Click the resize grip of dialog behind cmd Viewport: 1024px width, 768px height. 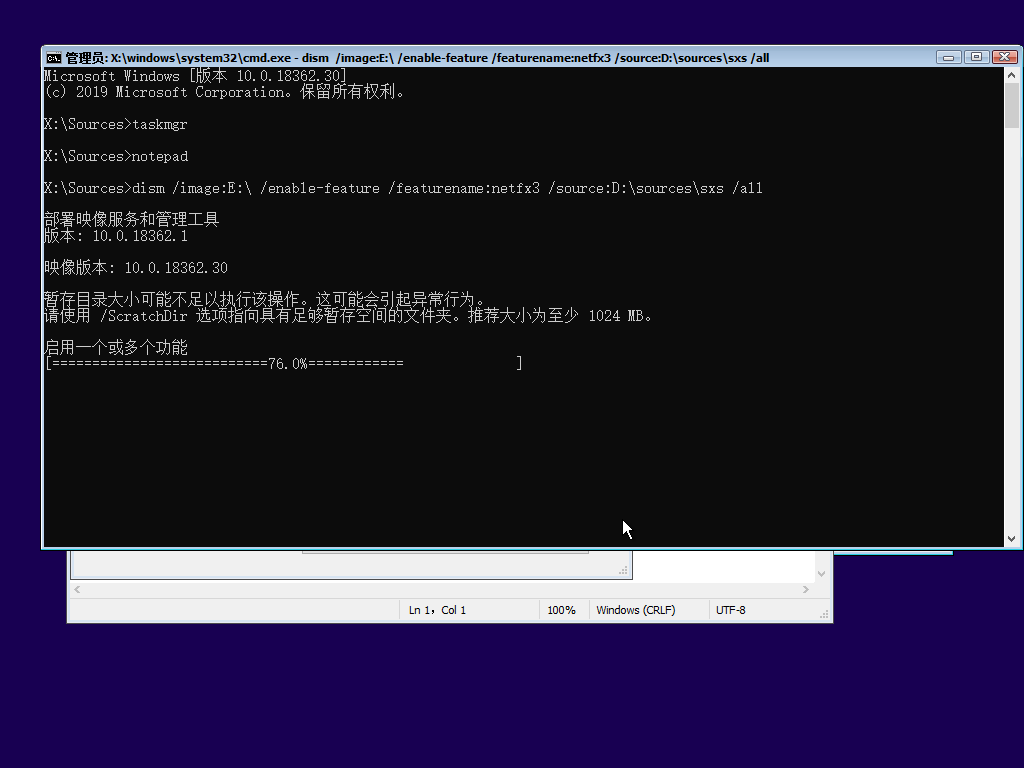click(624, 570)
